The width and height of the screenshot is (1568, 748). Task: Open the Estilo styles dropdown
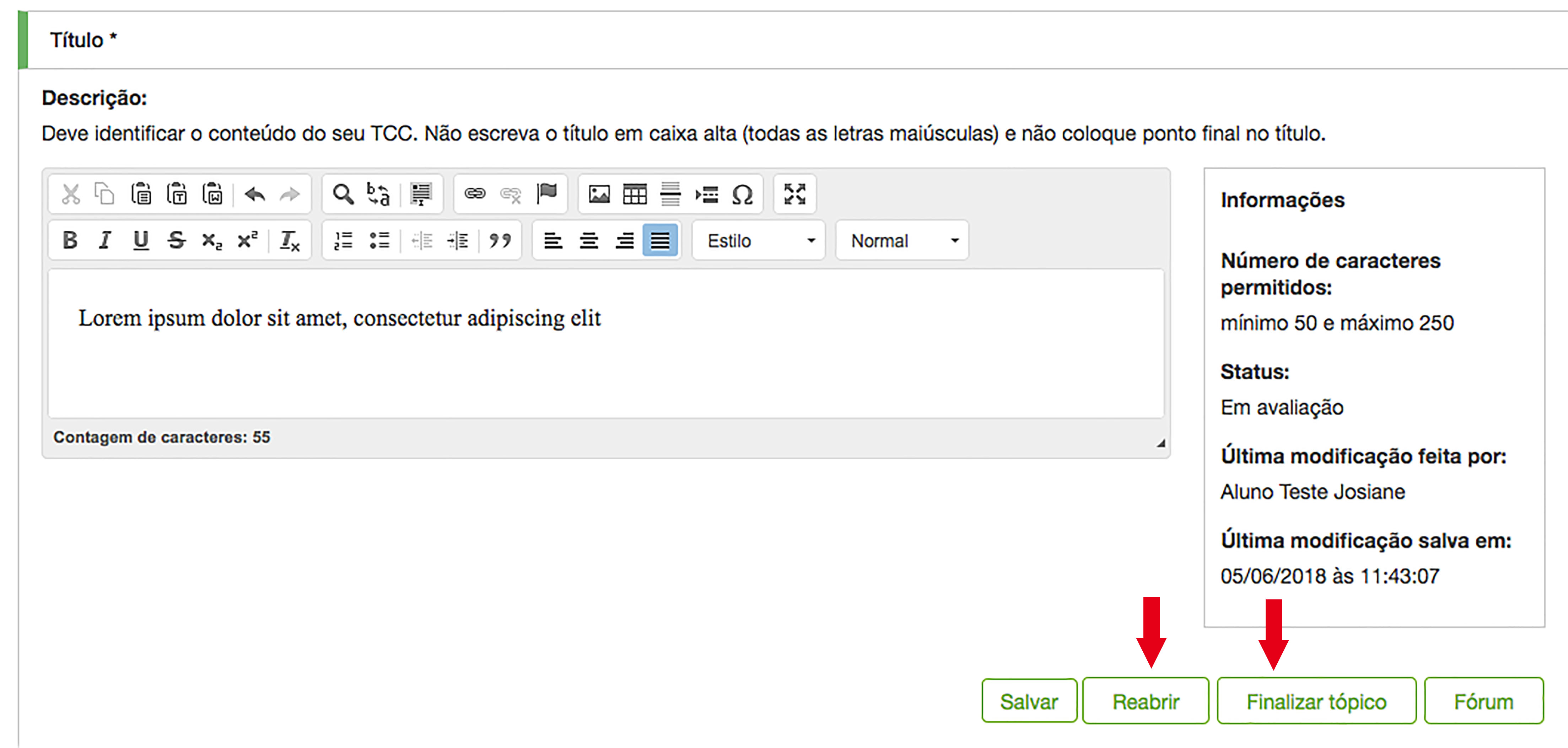click(x=759, y=241)
